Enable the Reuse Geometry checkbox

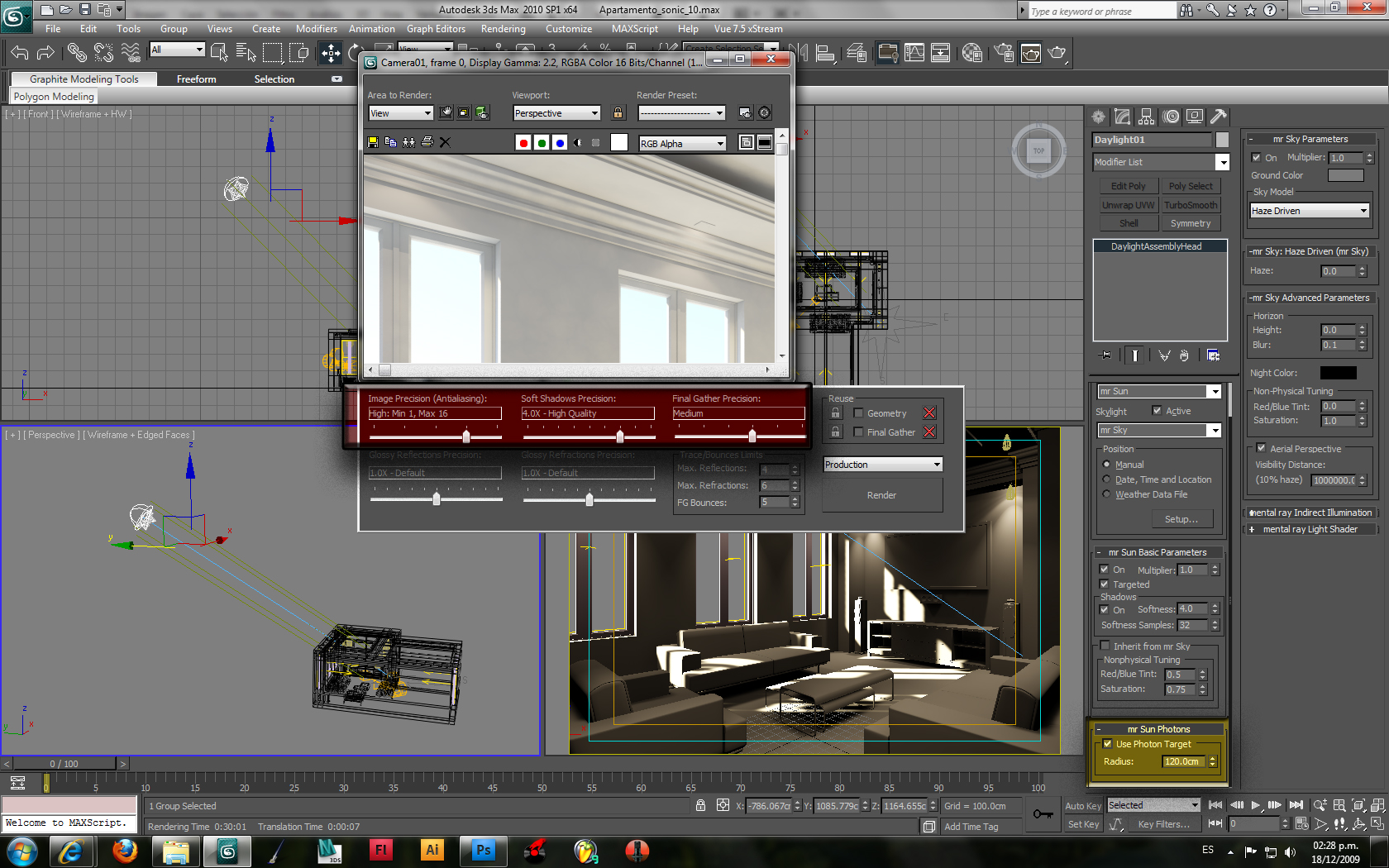pos(858,413)
